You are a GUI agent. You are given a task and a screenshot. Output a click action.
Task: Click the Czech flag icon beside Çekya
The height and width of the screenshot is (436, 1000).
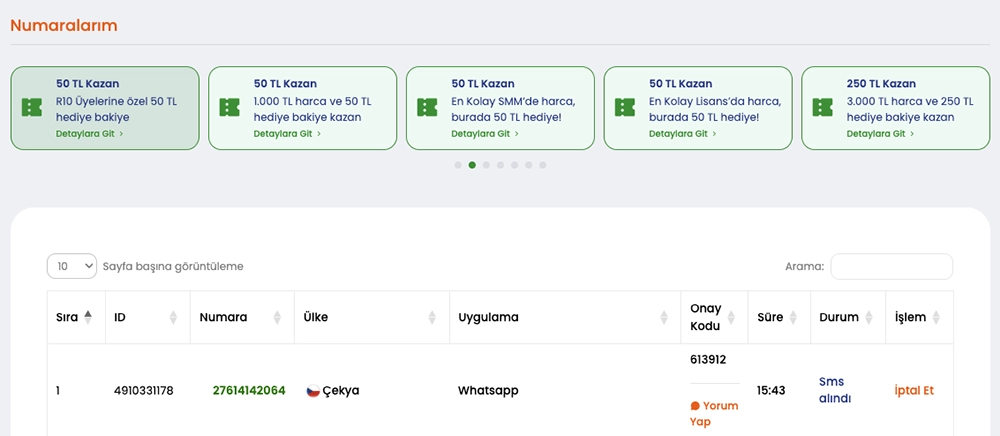click(312, 391)
